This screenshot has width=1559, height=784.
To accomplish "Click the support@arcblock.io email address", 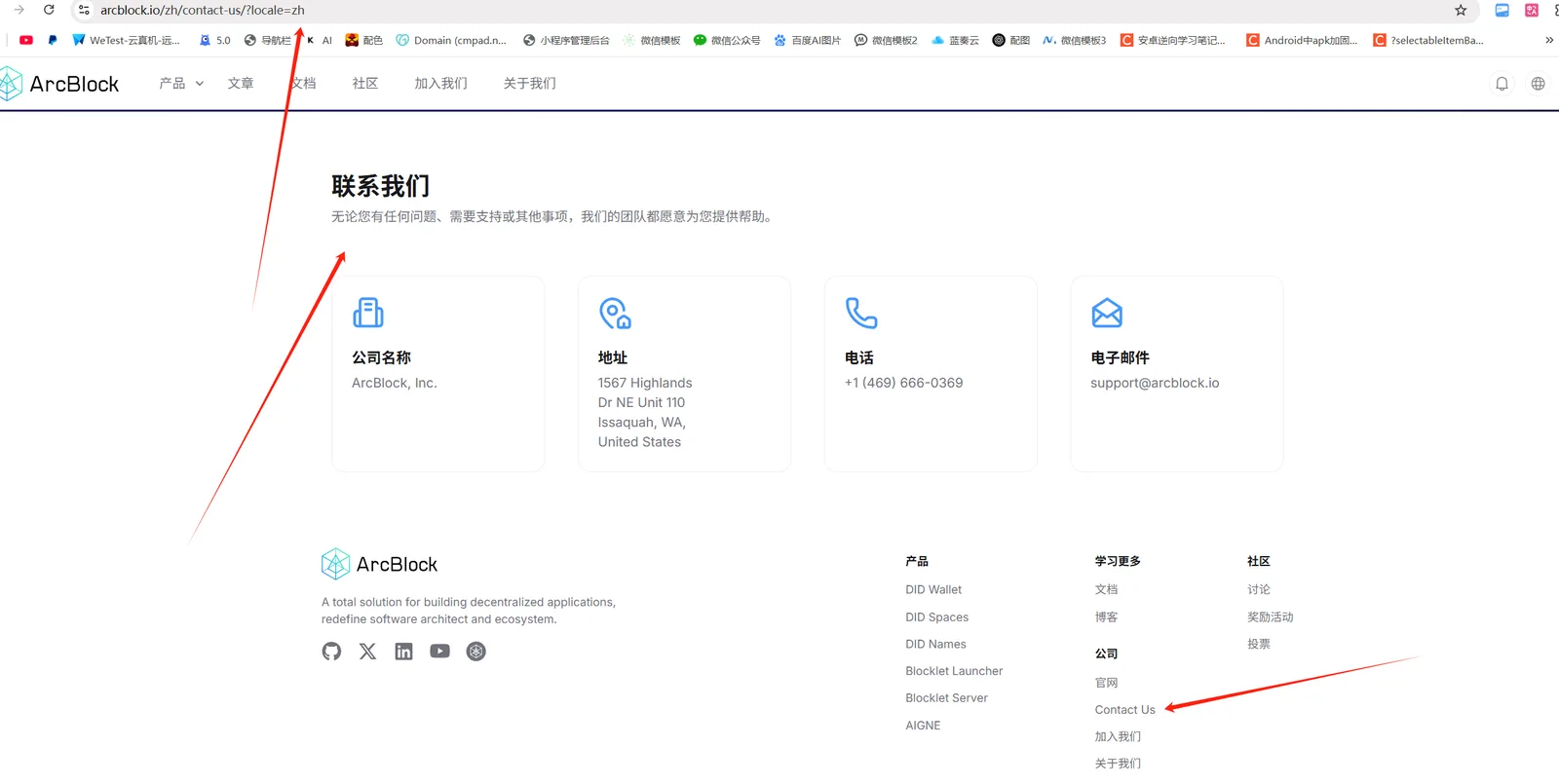I will click(x=1155, y=383).
